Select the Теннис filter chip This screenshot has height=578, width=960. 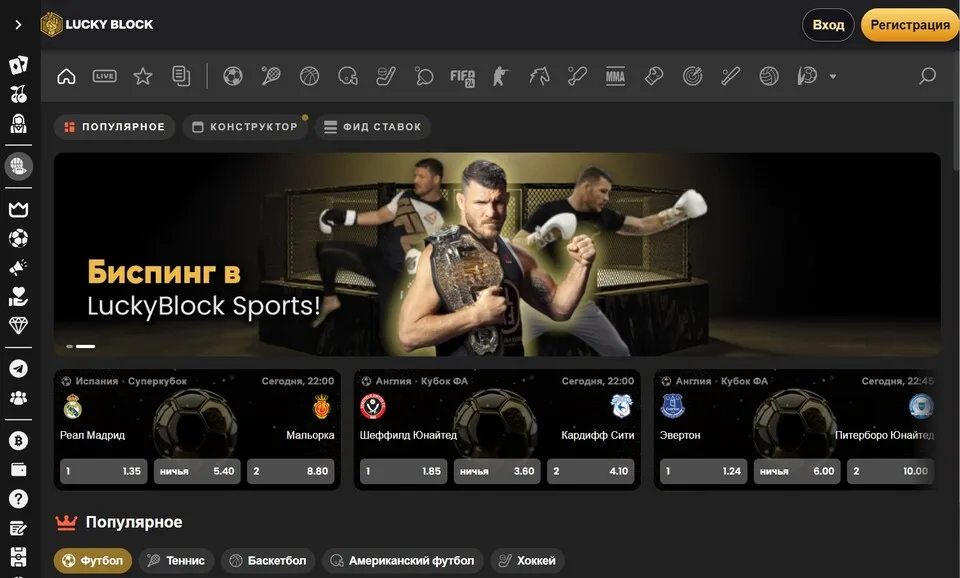[176, 561]
